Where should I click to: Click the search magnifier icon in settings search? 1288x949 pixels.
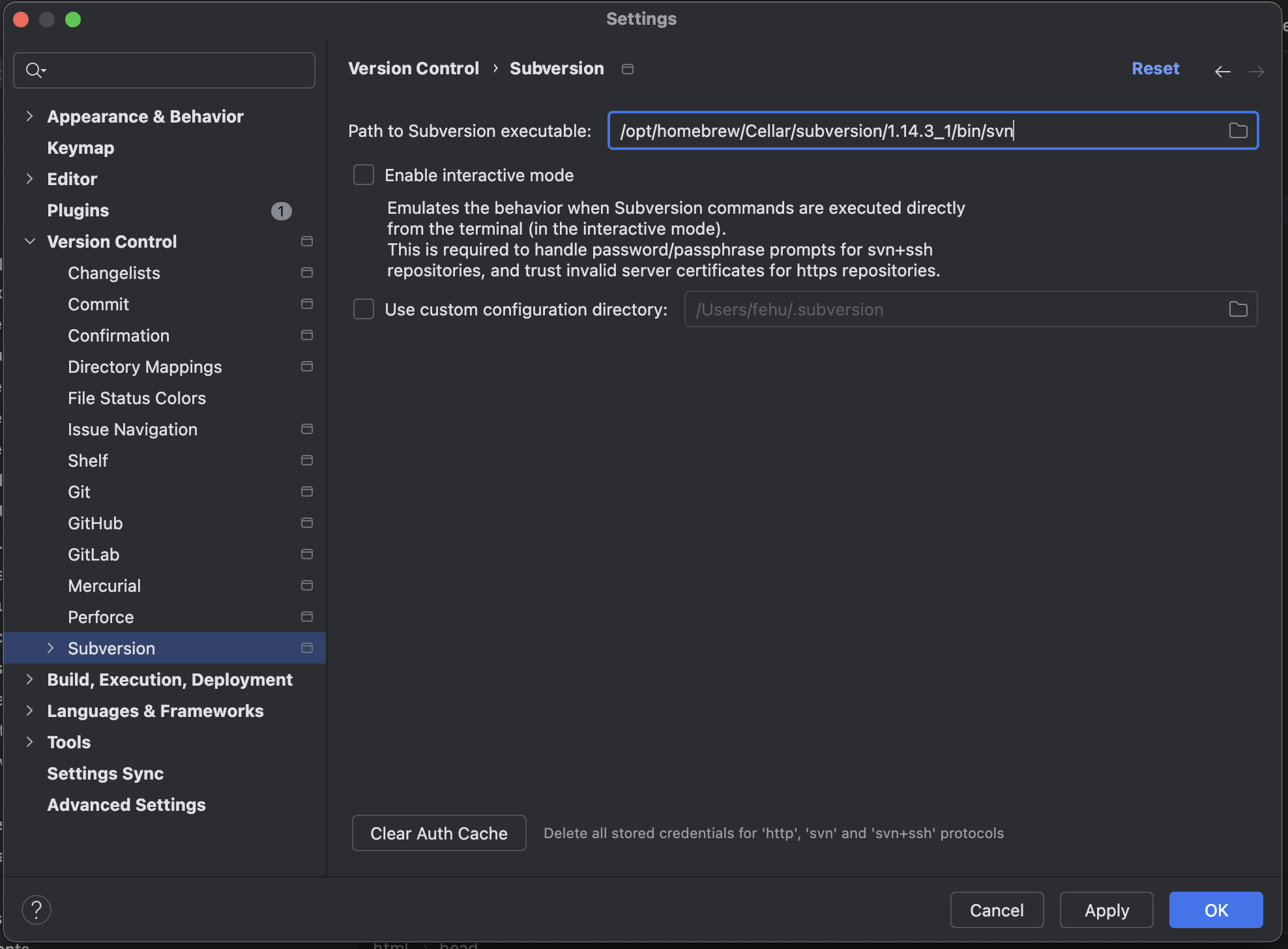[34, 70]
